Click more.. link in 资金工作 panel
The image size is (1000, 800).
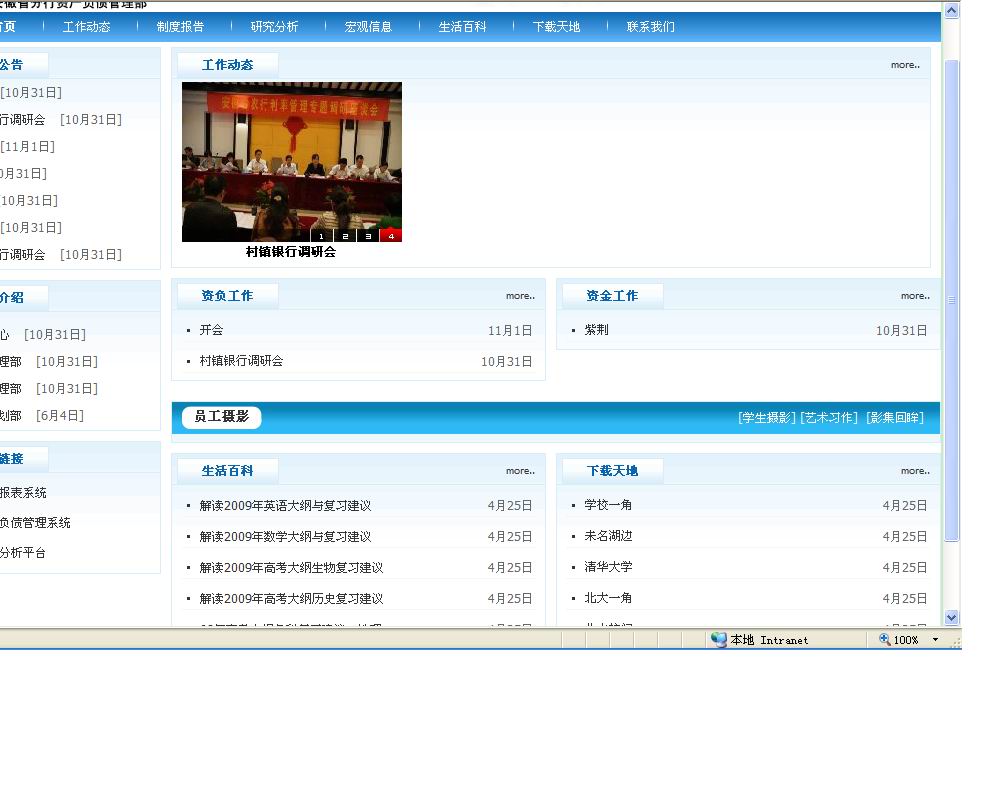(x=914, y=296)
